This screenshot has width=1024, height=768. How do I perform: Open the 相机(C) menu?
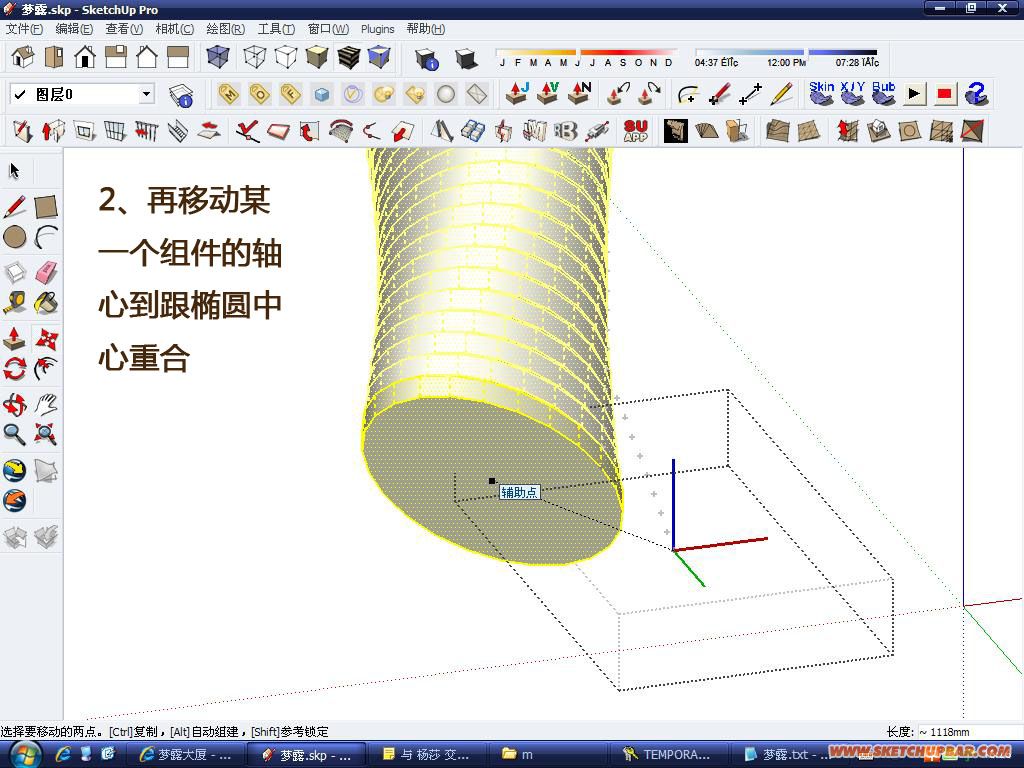click(x=174, y=29)
